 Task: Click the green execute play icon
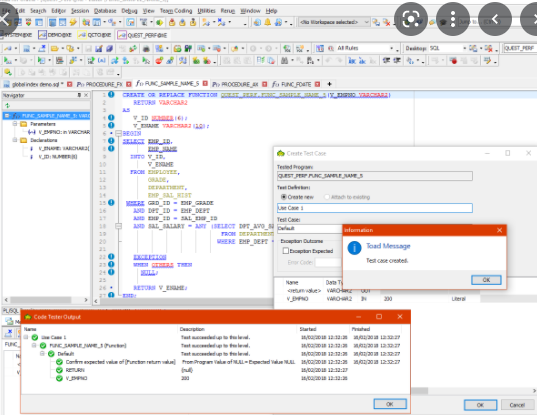coord(7,61)
